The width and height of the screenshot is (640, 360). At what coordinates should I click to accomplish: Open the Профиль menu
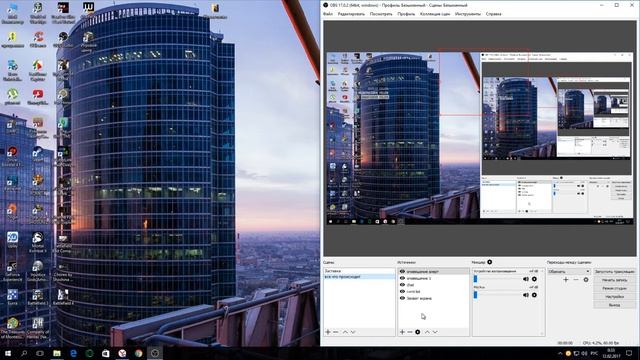(406, 14)
